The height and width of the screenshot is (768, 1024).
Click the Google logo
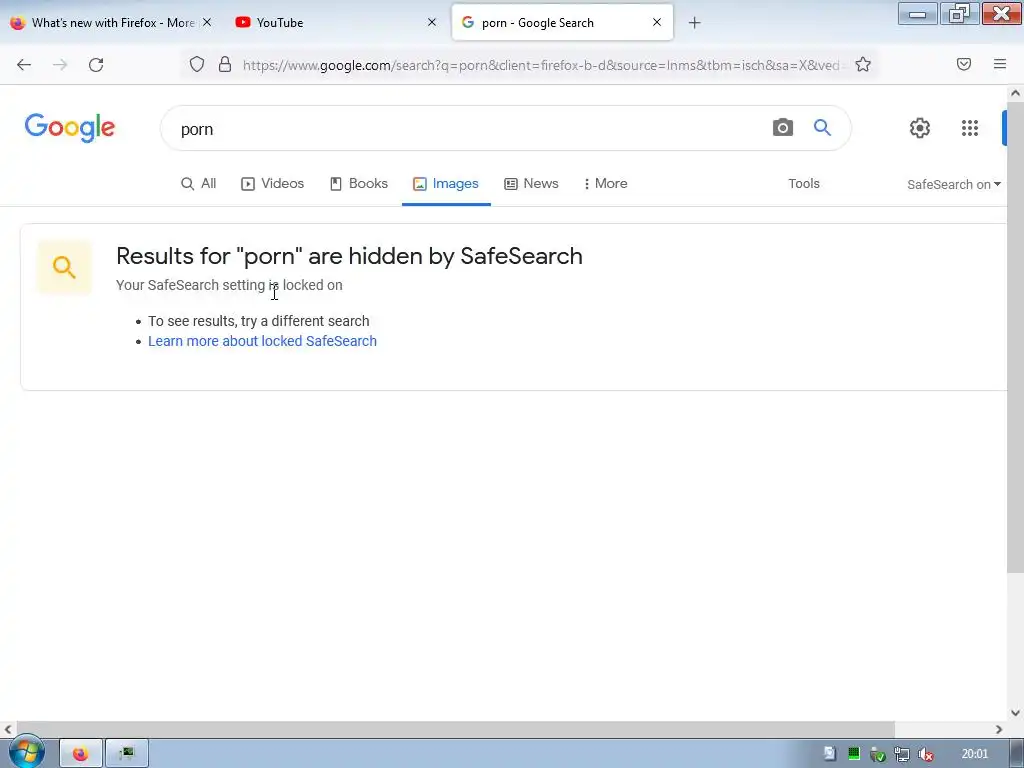pyautogui.click(x=70, y=127)
